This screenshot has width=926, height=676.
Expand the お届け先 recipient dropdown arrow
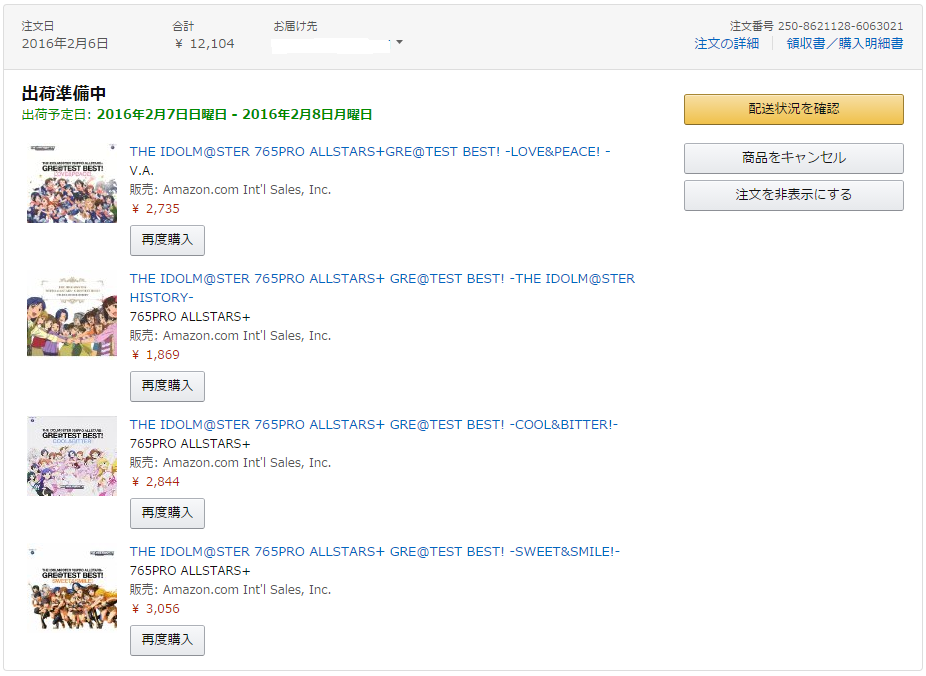tap(400, 43)
